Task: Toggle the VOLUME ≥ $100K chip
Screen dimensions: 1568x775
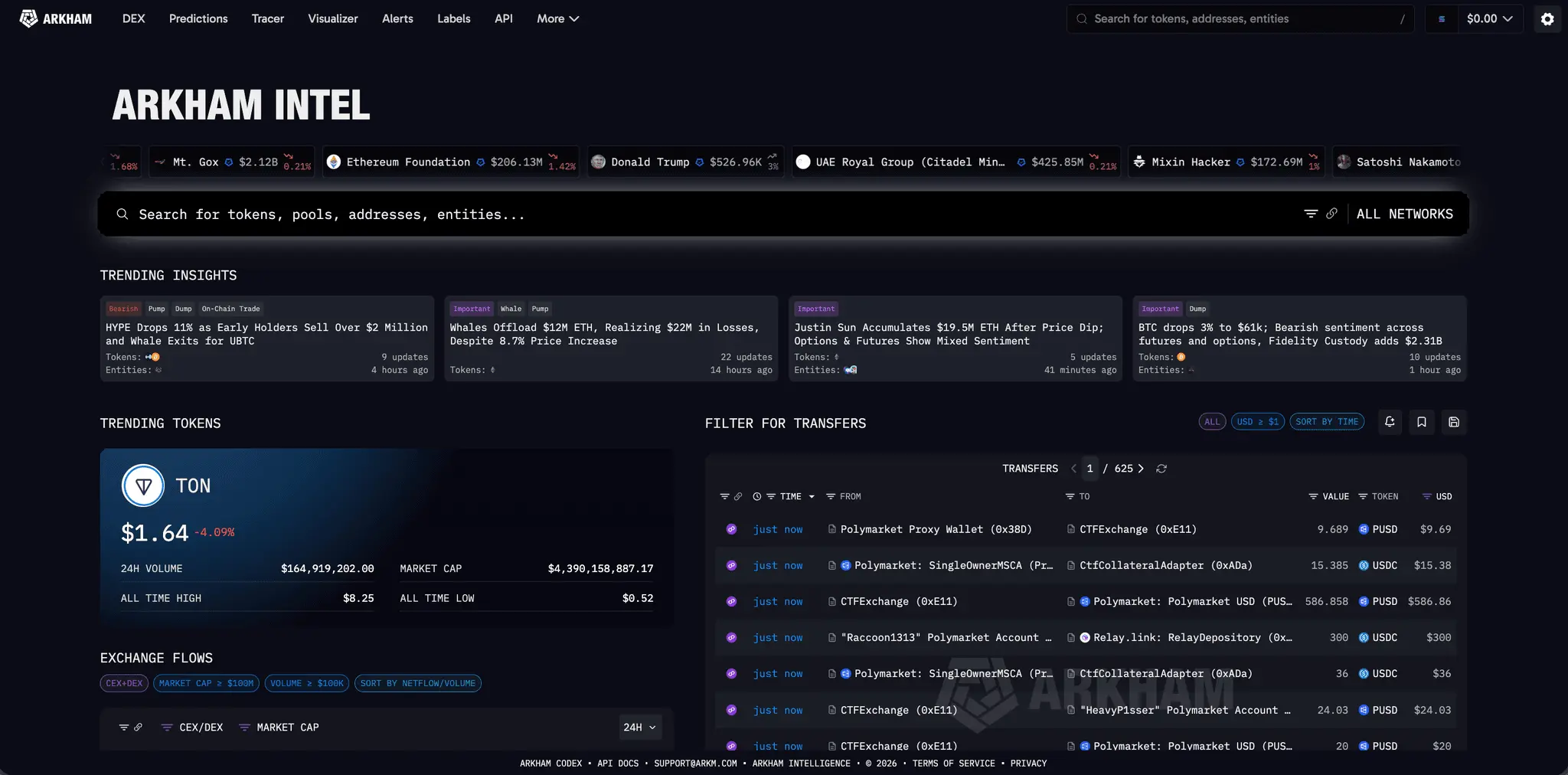Action: click(x=307, y=683)
